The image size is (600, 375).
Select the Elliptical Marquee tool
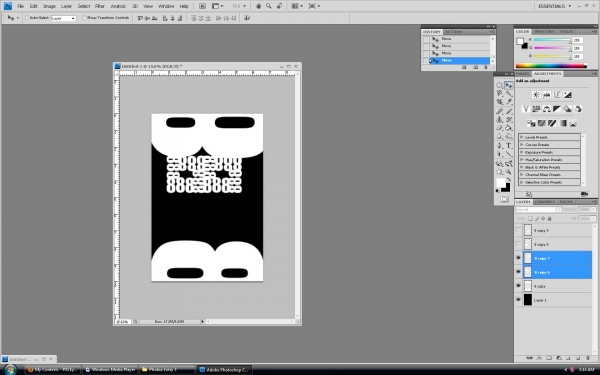(499, 85)
